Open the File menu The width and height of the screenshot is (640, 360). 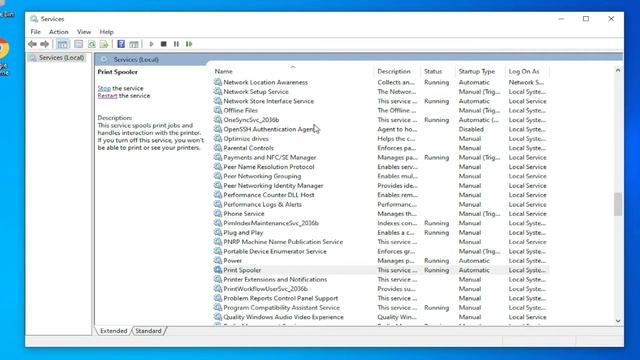[36, 32]
